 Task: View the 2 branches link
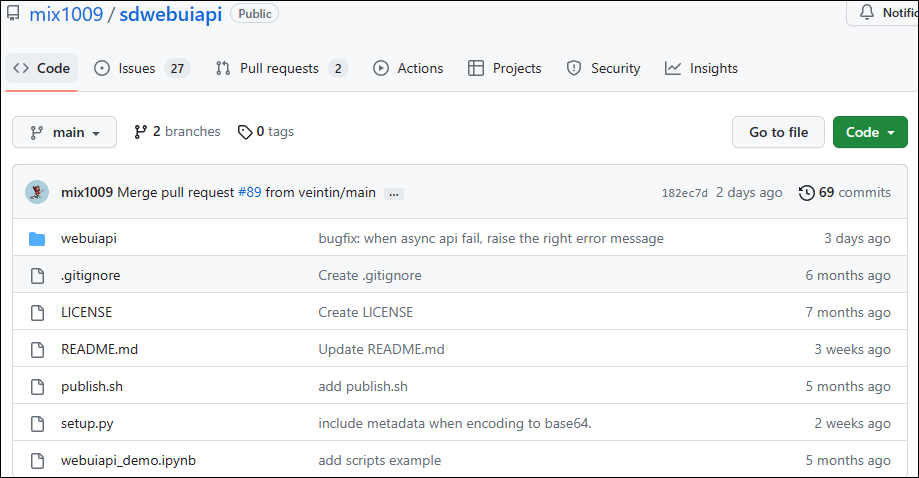click(178, 132)
